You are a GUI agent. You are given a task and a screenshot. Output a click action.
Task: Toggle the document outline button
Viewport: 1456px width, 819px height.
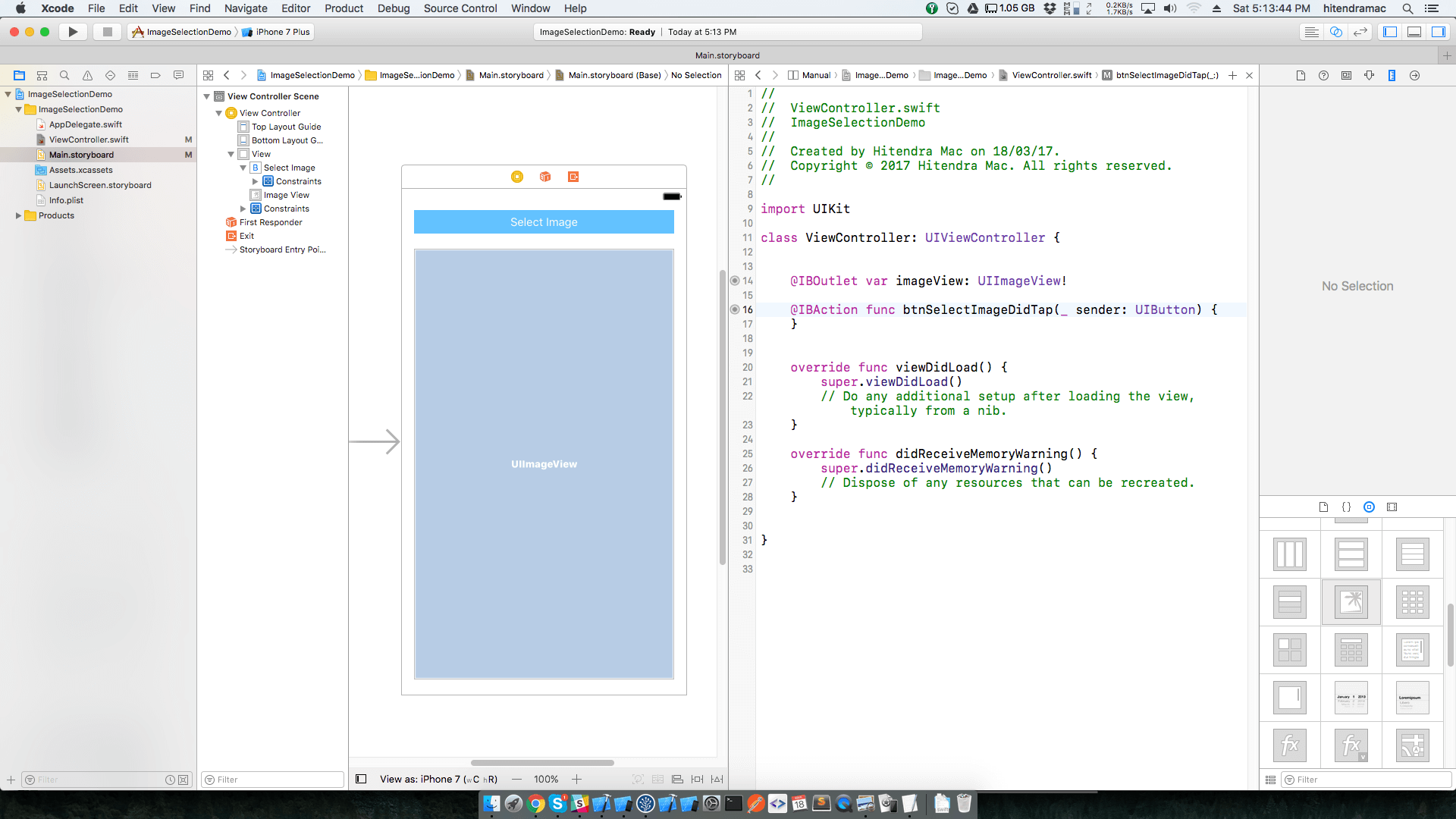(x=361, y=779)
